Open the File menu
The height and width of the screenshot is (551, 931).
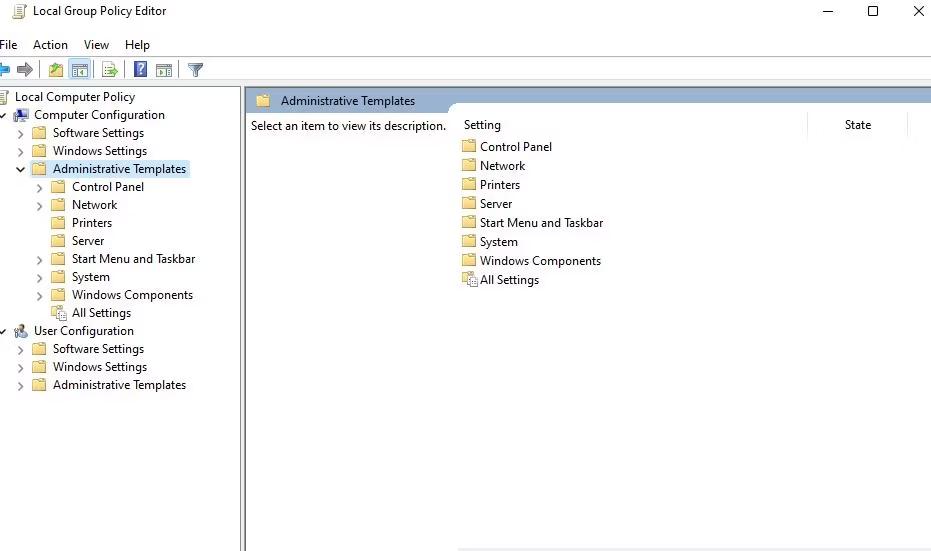[x=8, y=45]
